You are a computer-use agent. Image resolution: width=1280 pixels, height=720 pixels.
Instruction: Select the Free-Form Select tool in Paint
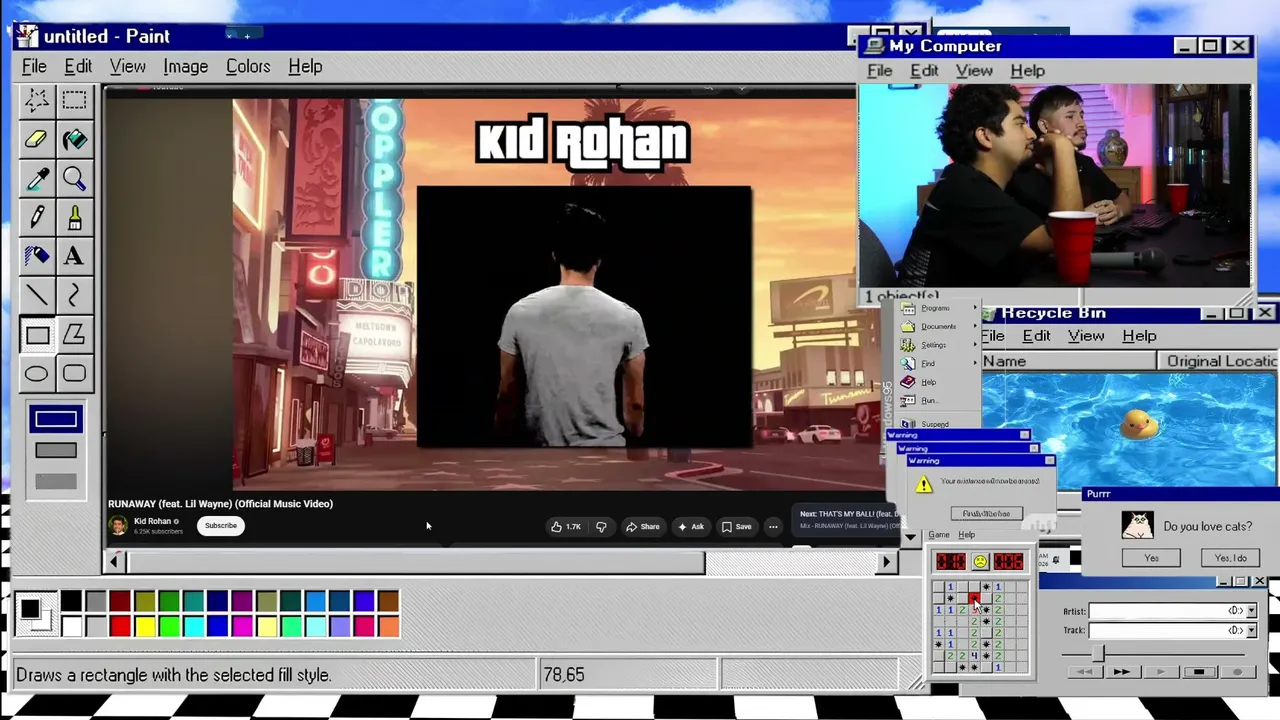tap(37, 99)
